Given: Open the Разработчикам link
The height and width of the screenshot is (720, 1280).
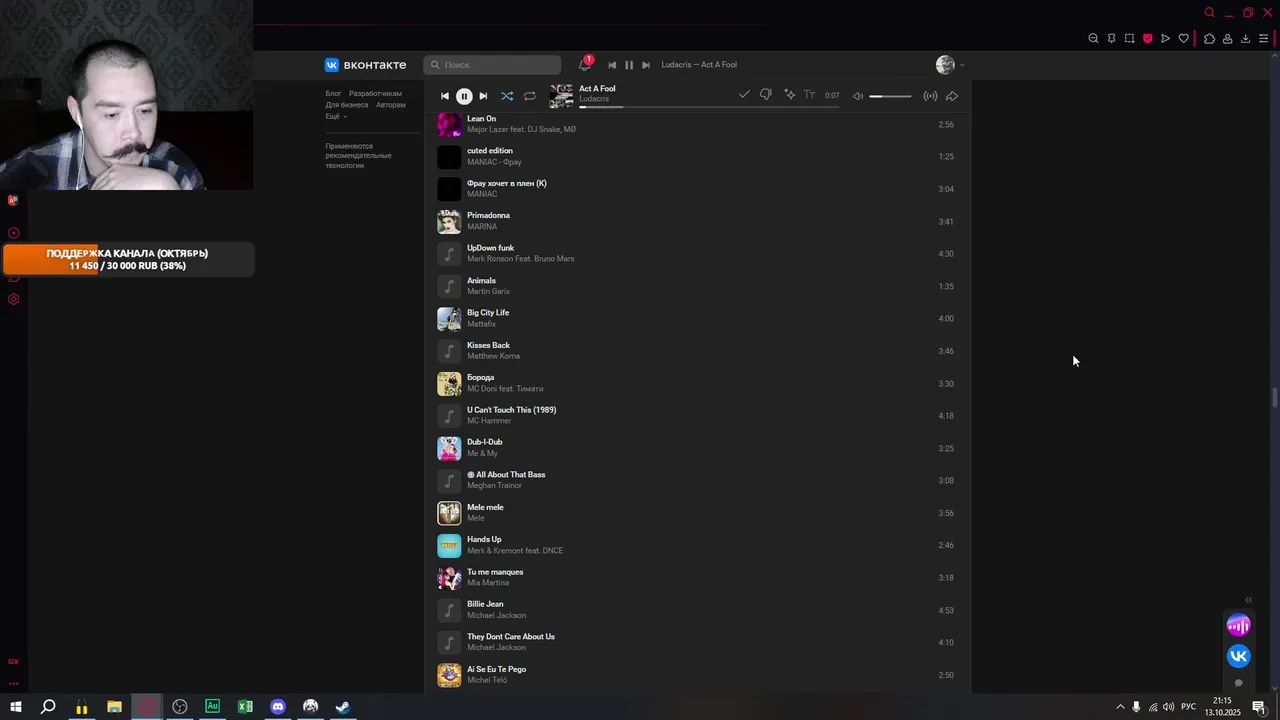Looking at the screenshot, I should pyautogui.click(x=375, y=93).
